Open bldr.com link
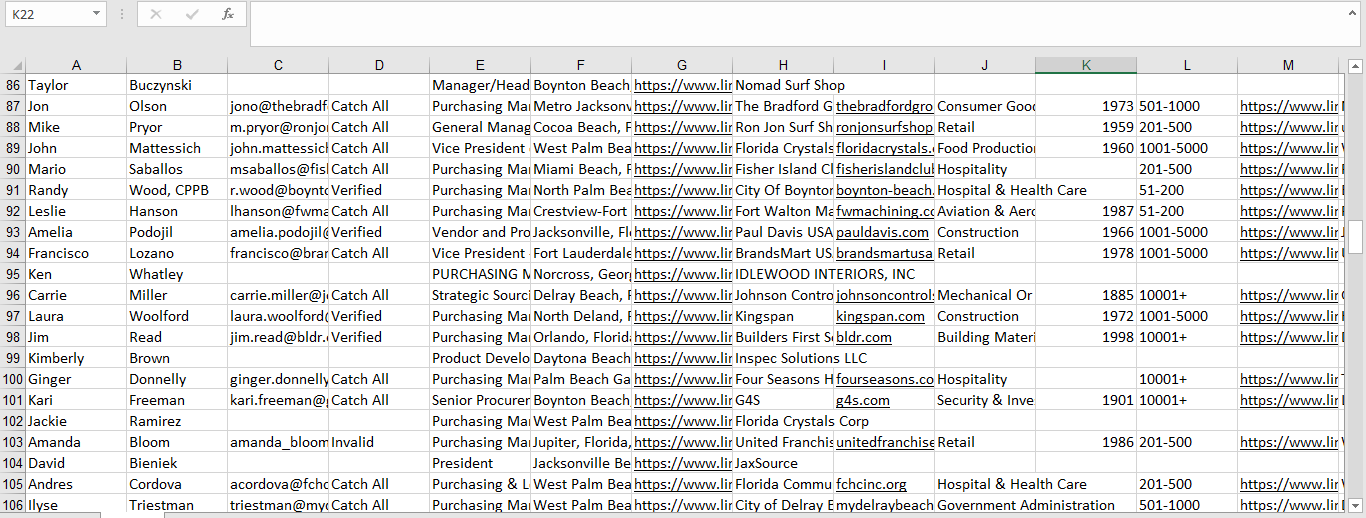The width and height of the screenshot is (1366, 518). point(864,337)
